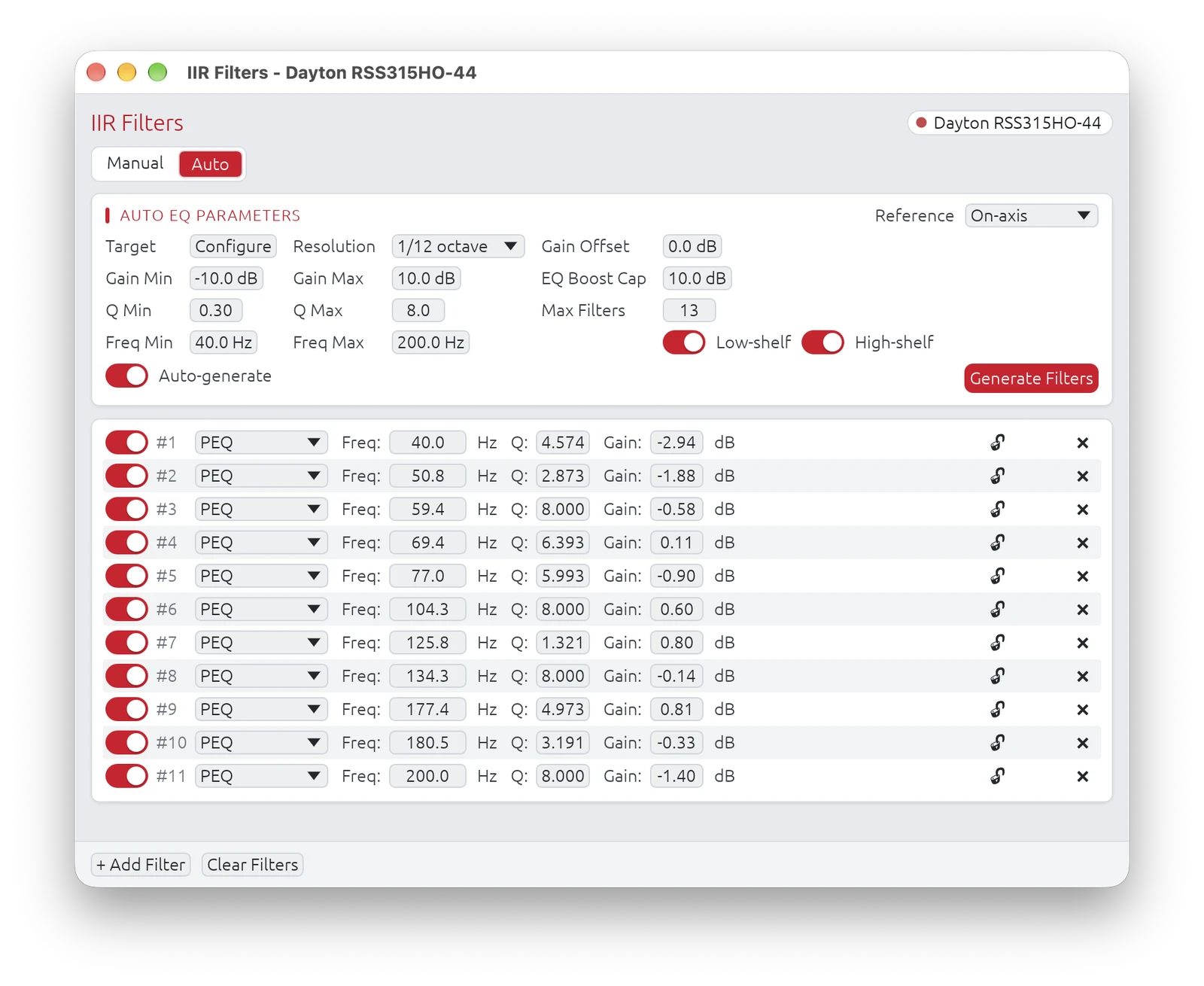Click the lock icon for filter #6
The height and width of the screenshot is (986, 1204).
point(998,609)
